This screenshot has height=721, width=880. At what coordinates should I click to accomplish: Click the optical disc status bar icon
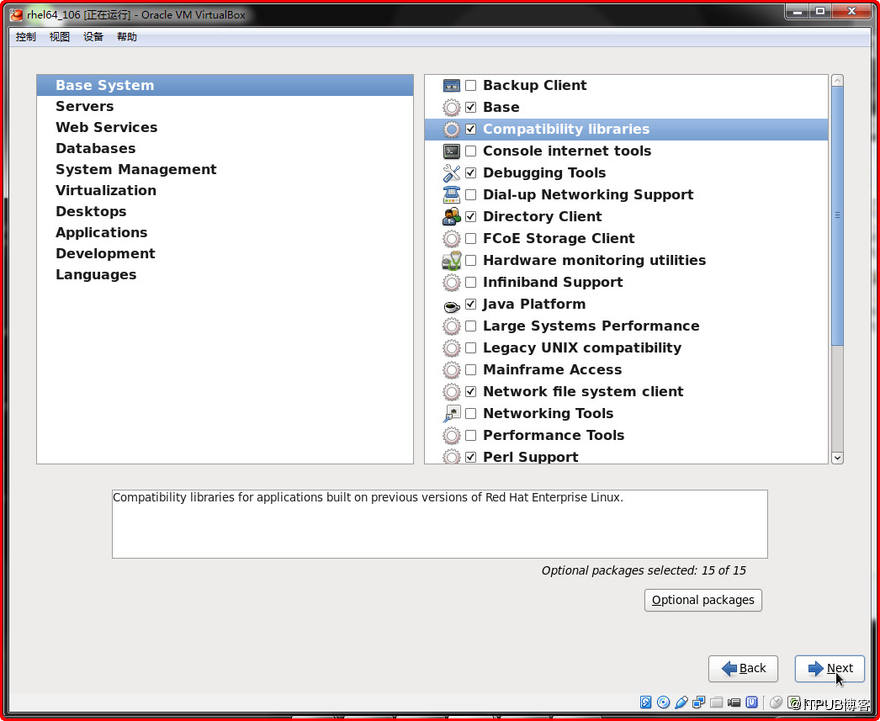click(663, 702)
